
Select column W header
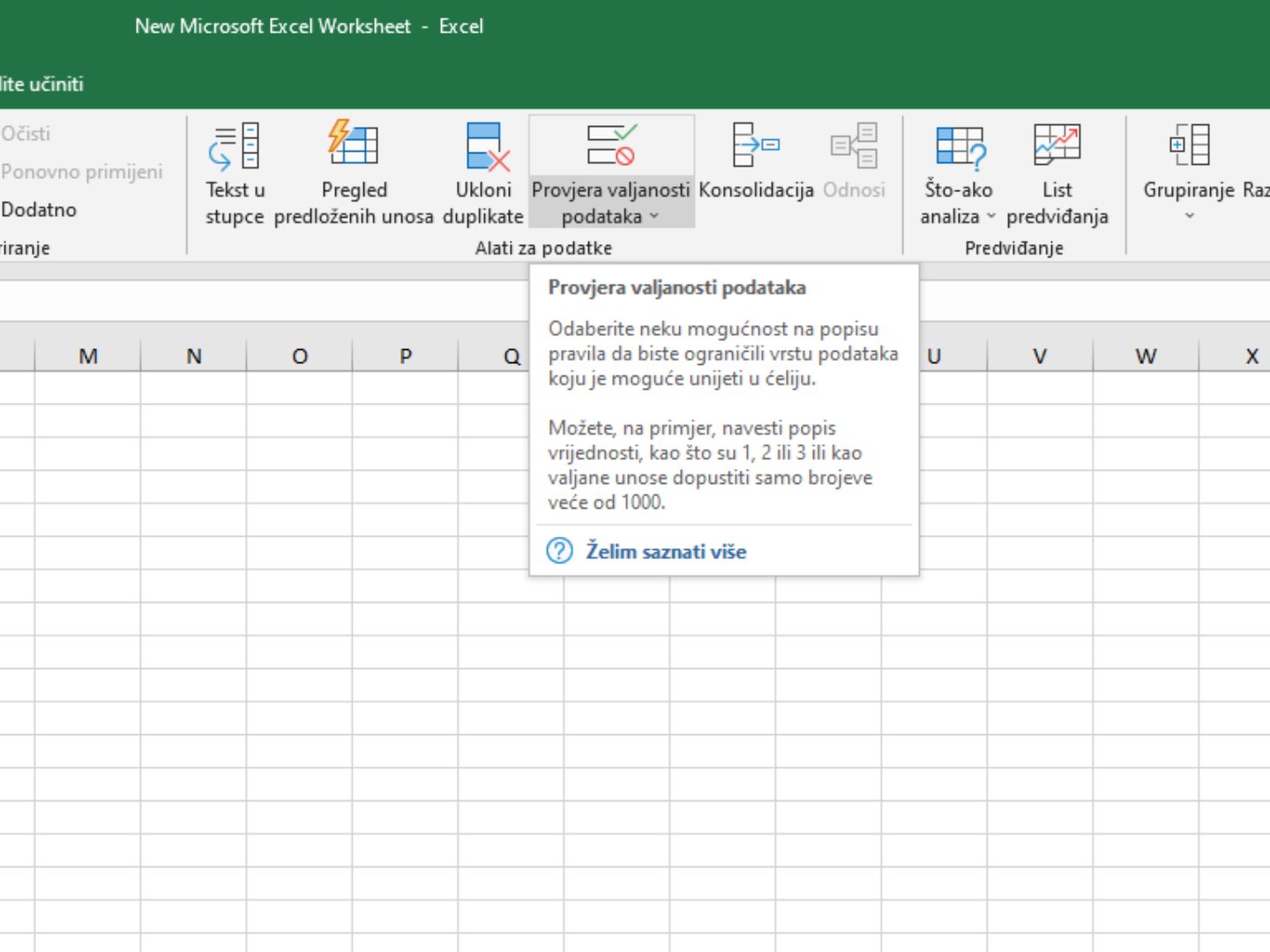point(1146,356)
